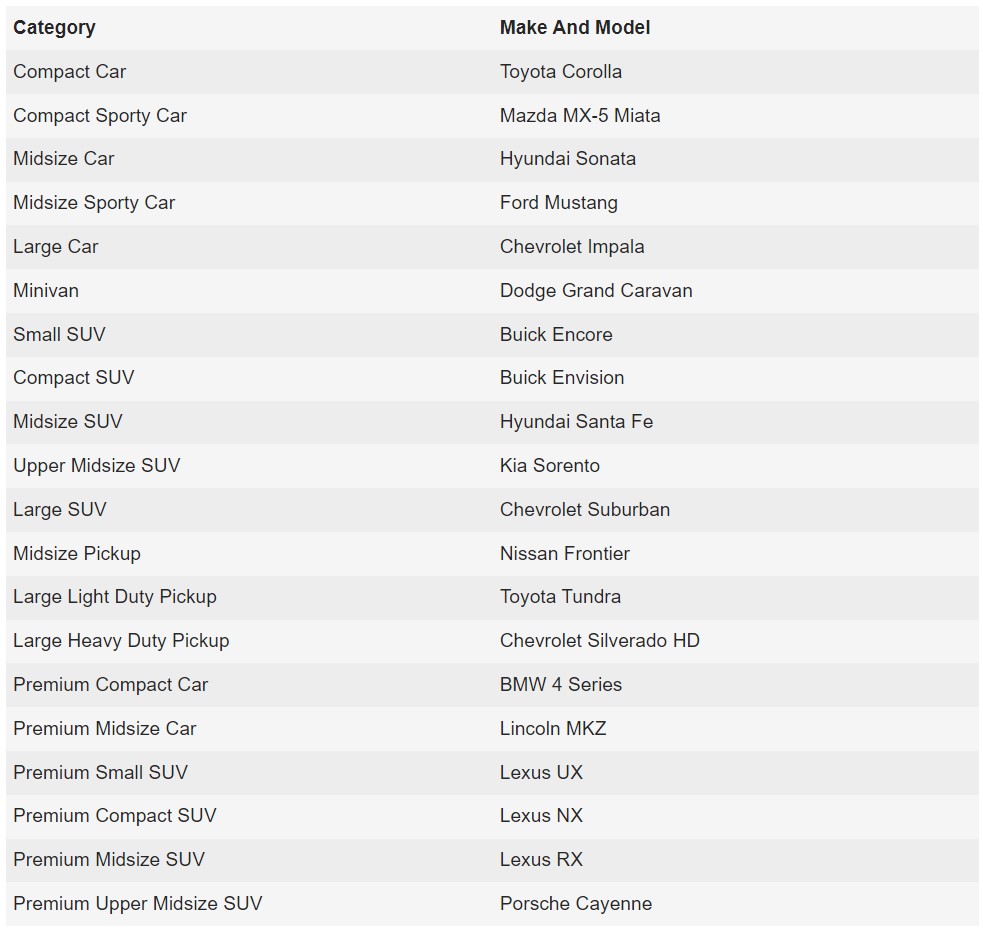Select the Large Light Duty Pickup label
Screen dimensions: 983x930
click(x=115, y=596)
